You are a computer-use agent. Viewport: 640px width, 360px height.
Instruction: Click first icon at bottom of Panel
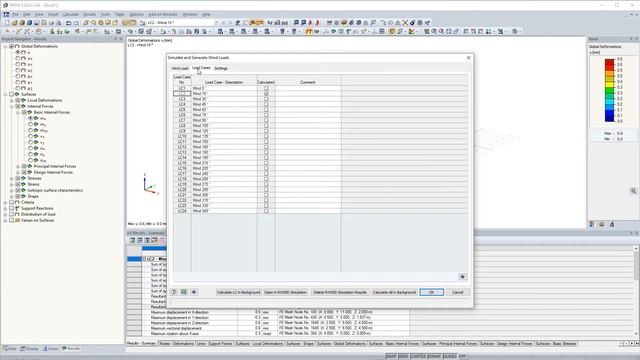592,224
